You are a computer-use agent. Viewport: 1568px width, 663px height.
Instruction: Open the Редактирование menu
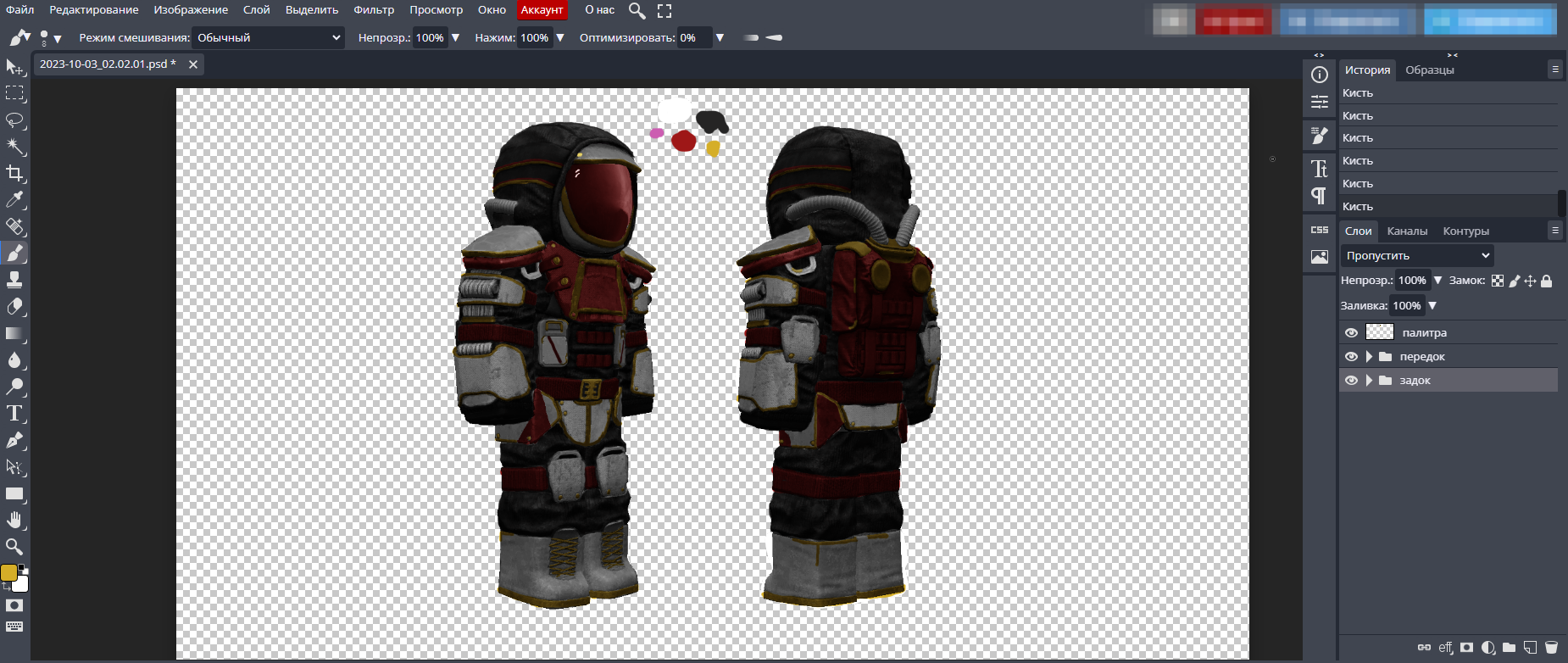[x=94, y=10]
